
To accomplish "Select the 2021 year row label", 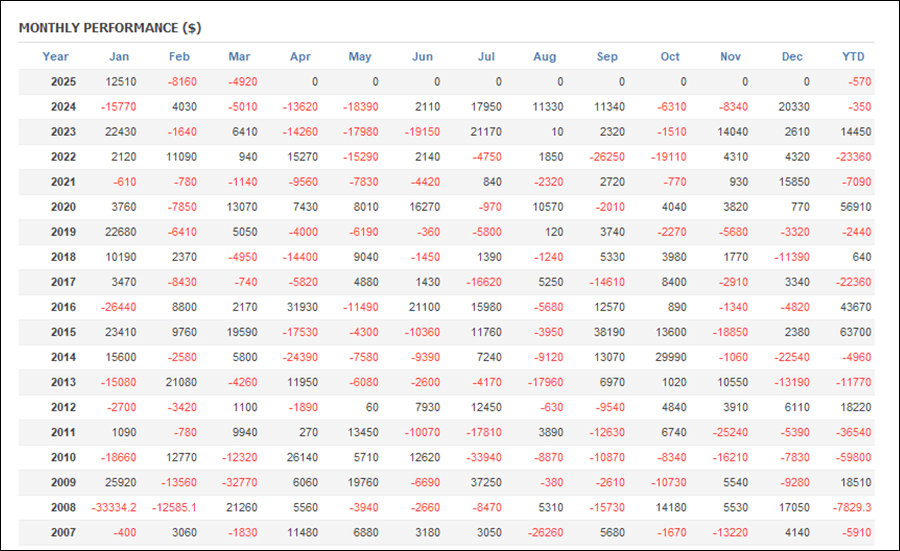I will point(63,182).
